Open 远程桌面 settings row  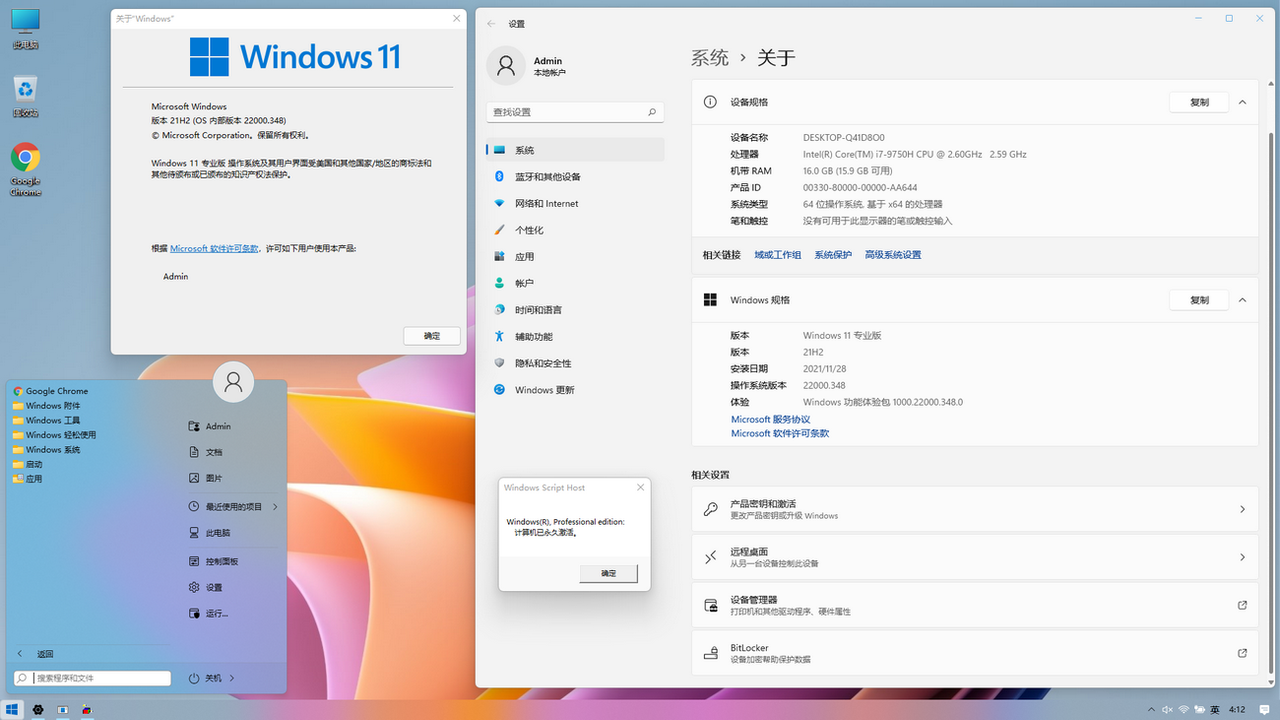(975, 557)
